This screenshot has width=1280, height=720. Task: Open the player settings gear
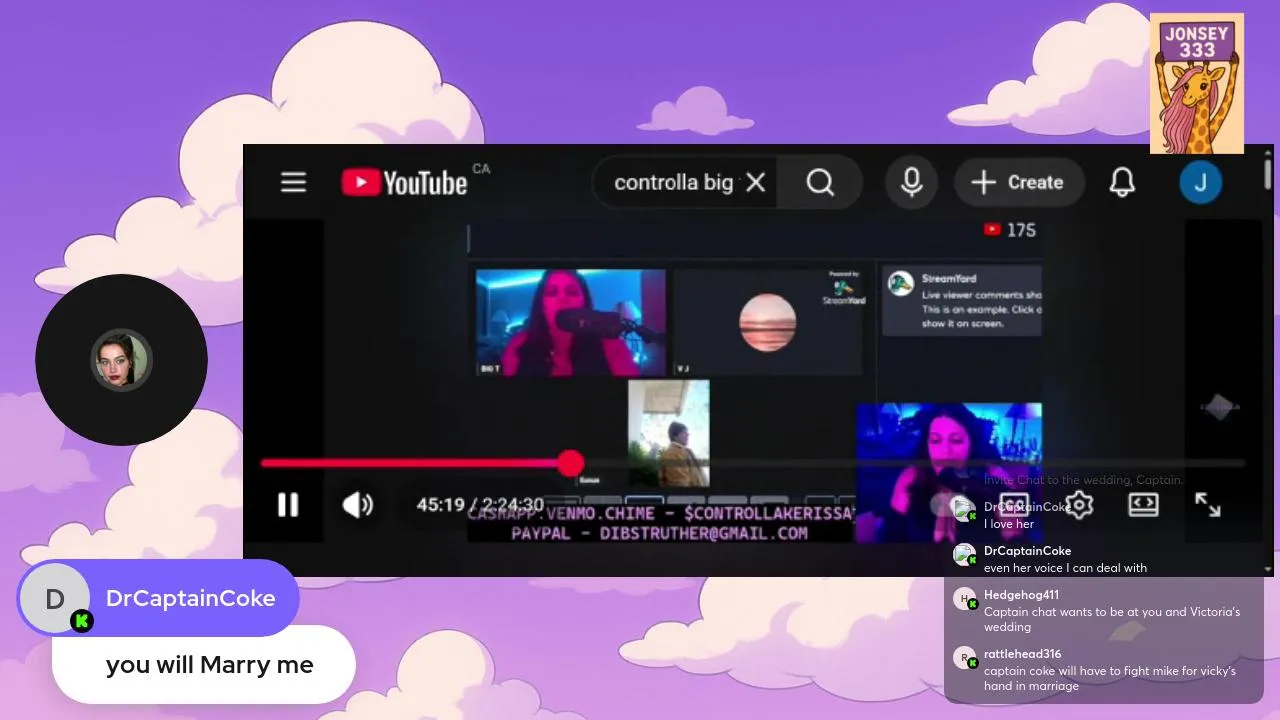point(1079,505)
